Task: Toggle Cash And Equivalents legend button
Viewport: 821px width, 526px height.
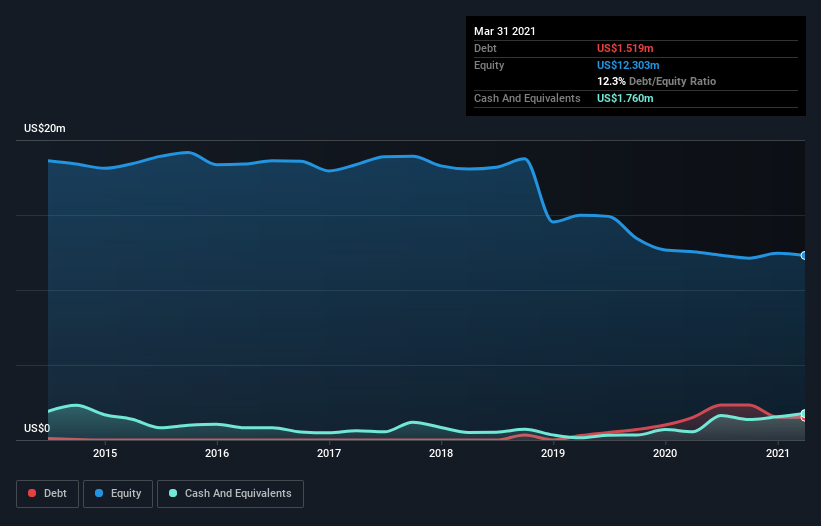Action: point(230,494)
